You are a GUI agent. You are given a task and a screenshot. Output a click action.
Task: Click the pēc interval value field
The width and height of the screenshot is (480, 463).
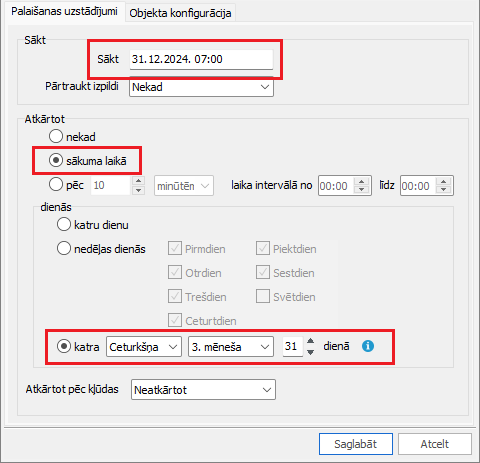(x=111, y=185)
